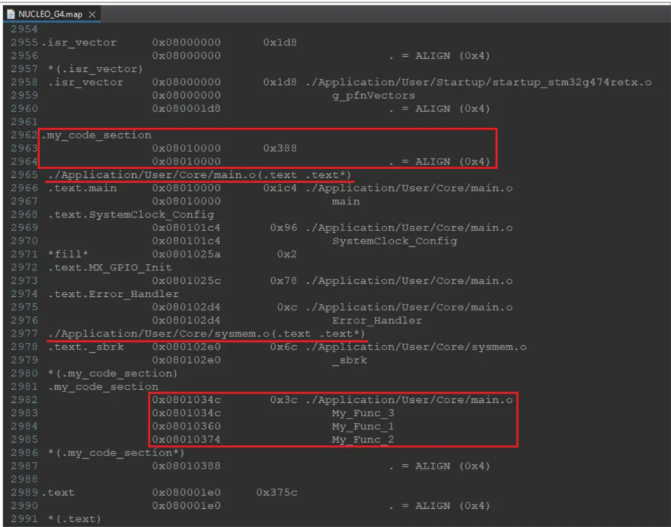
Task: Click the .text.main label
Action: 82,188
